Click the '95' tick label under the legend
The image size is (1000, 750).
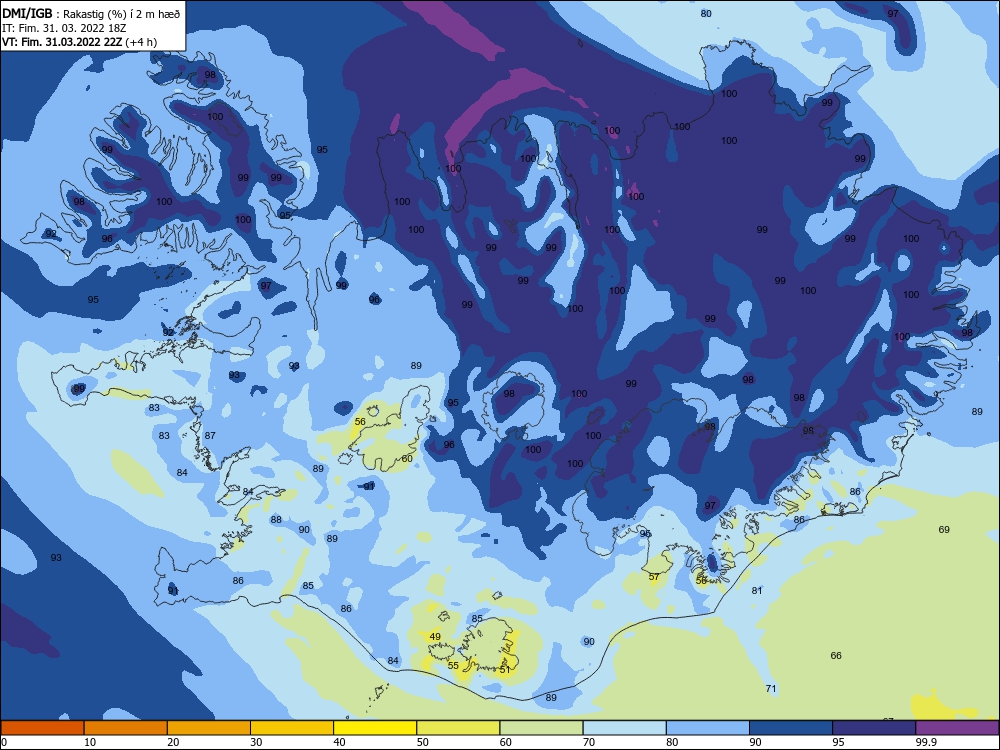[839, 742]
